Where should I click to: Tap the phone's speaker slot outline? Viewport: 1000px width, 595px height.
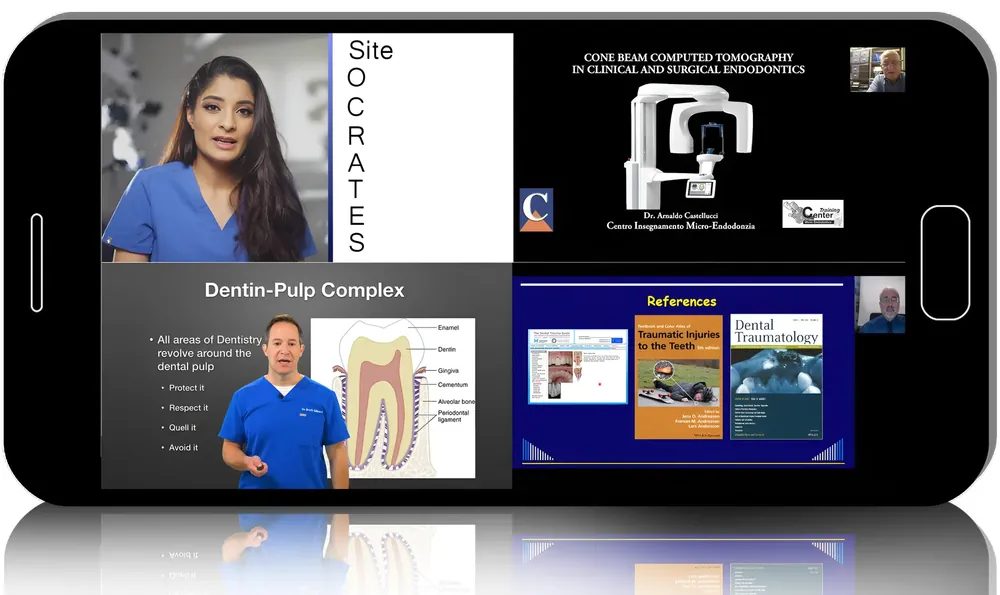tap(37, 263)
